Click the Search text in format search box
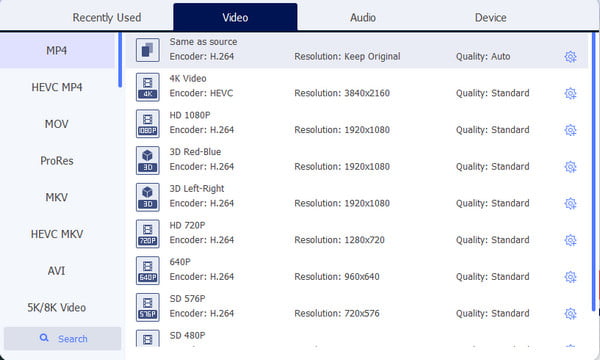This screenshot has height=360, width=600. (73, 339)
